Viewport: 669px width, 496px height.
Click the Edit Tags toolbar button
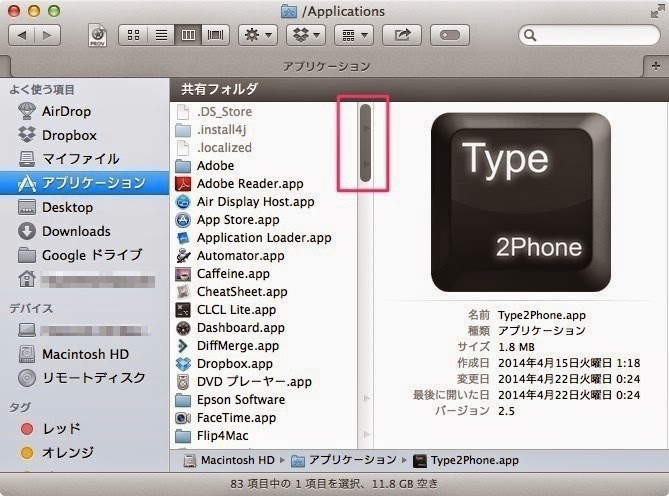pos(450,35)
